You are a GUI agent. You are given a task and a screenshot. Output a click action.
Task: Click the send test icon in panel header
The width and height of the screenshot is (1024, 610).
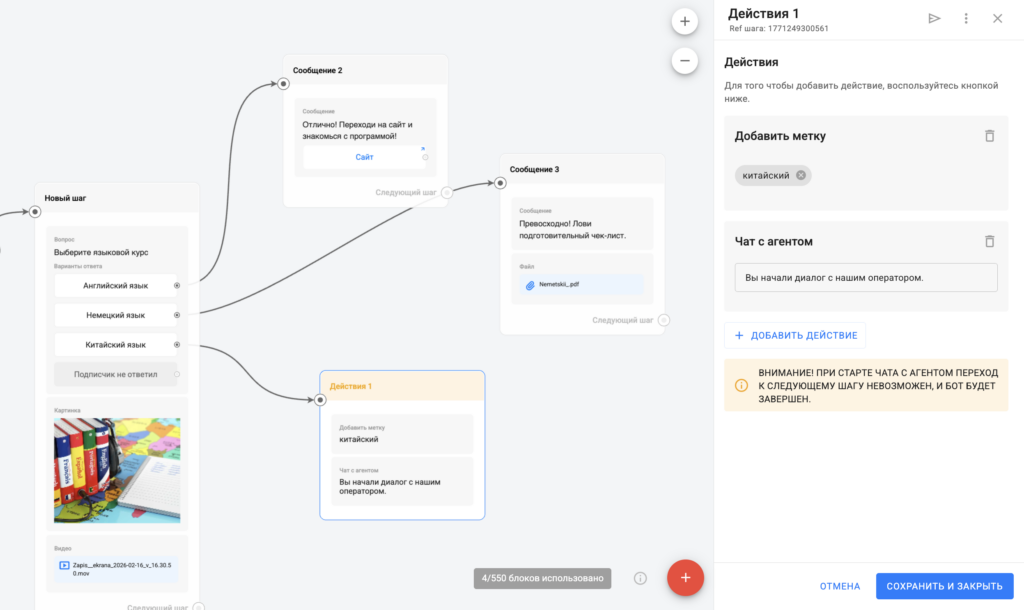point(934,18)
